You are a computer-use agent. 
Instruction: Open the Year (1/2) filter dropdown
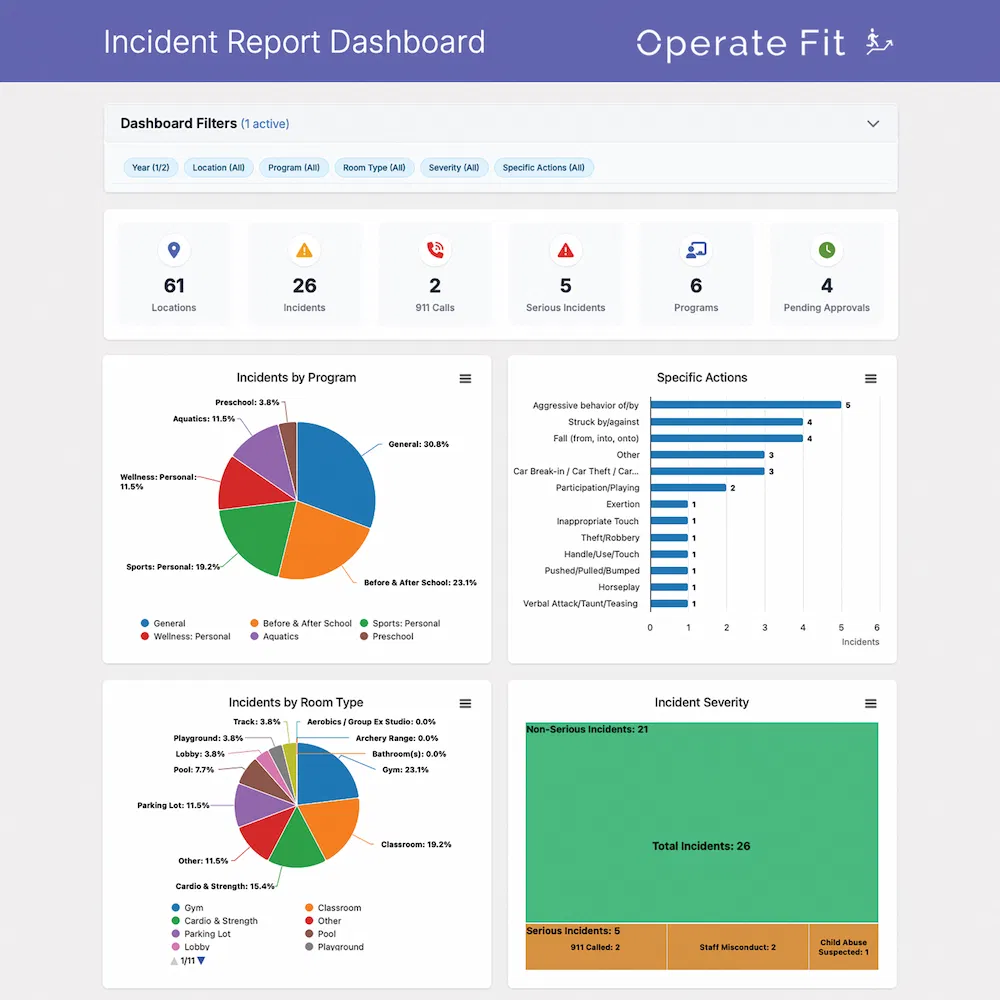pos(150,167)
